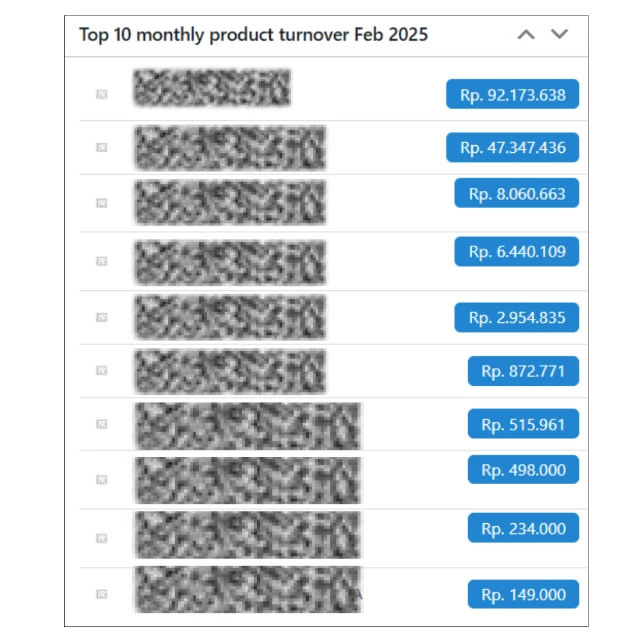Select the image icon in the Rp. 8.060.663 row
Viewport: 640px width, 640px height.
pos(101,202)
